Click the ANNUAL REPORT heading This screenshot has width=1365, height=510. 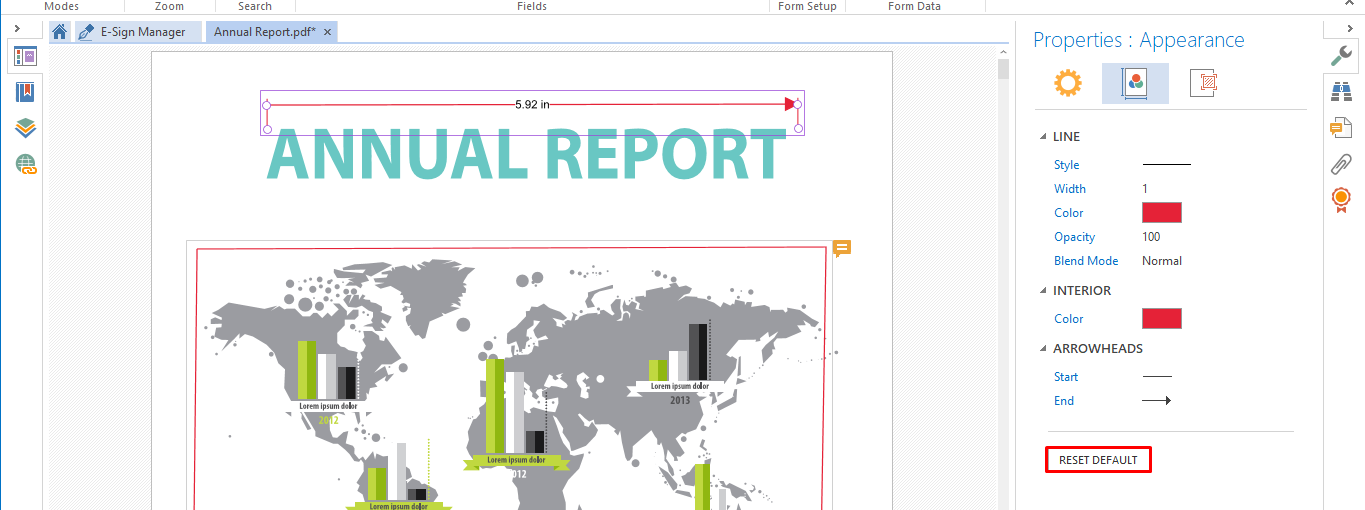pyautogui.click(x=527, y=155)
